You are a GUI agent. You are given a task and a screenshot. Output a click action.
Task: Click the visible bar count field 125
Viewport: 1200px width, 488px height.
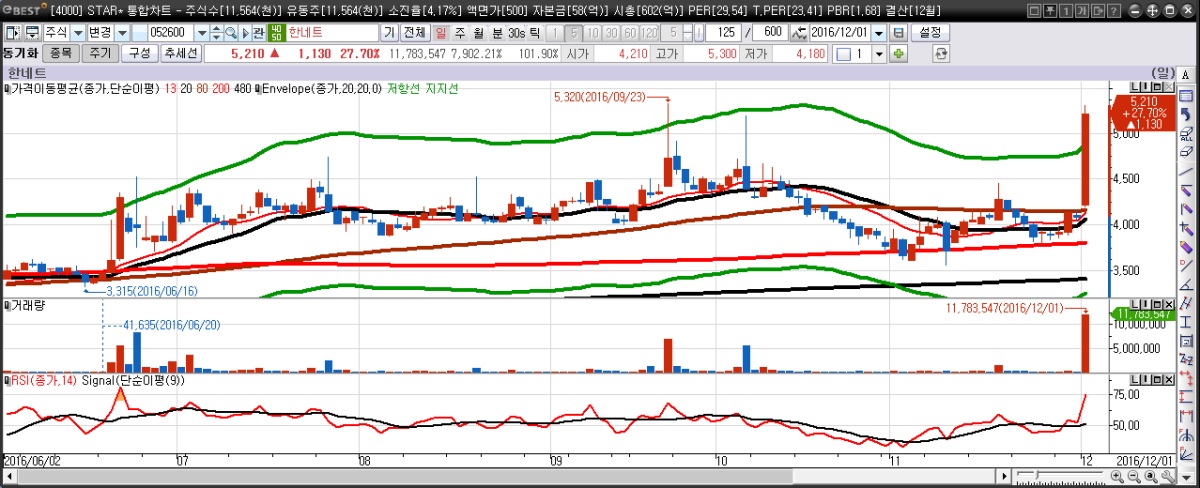tap(725, 32)
